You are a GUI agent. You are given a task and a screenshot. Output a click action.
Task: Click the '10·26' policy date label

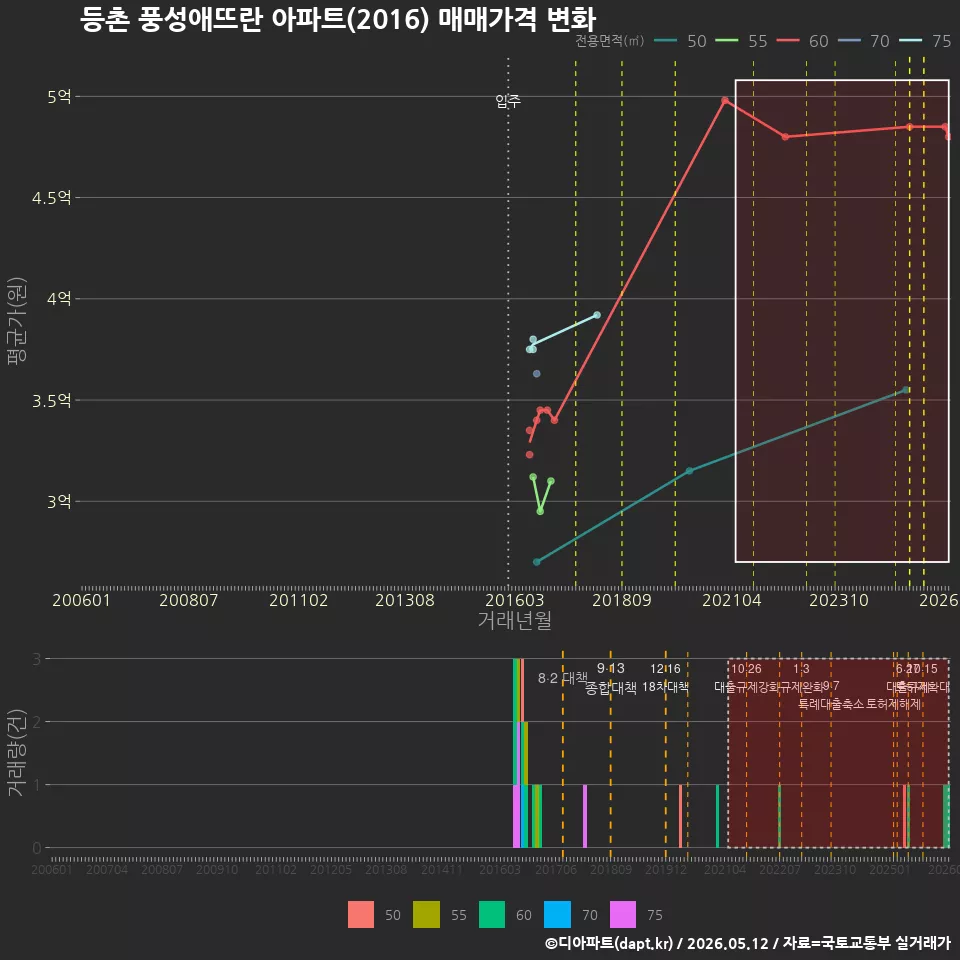coord(746,669)
